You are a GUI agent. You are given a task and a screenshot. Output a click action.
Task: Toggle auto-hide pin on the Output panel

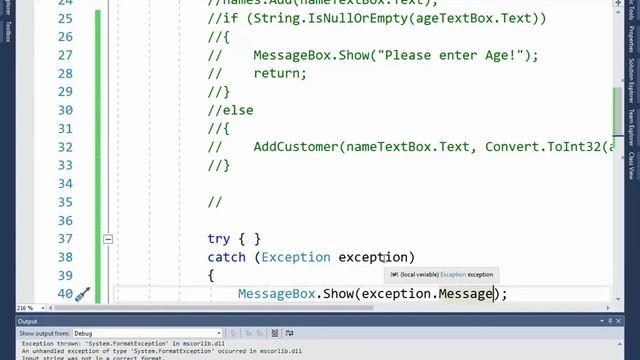click(x=610, y=321)
